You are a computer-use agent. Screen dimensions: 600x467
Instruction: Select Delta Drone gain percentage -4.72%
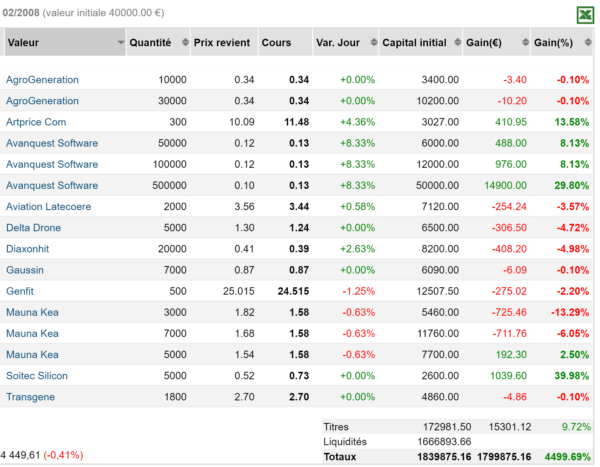573,228
